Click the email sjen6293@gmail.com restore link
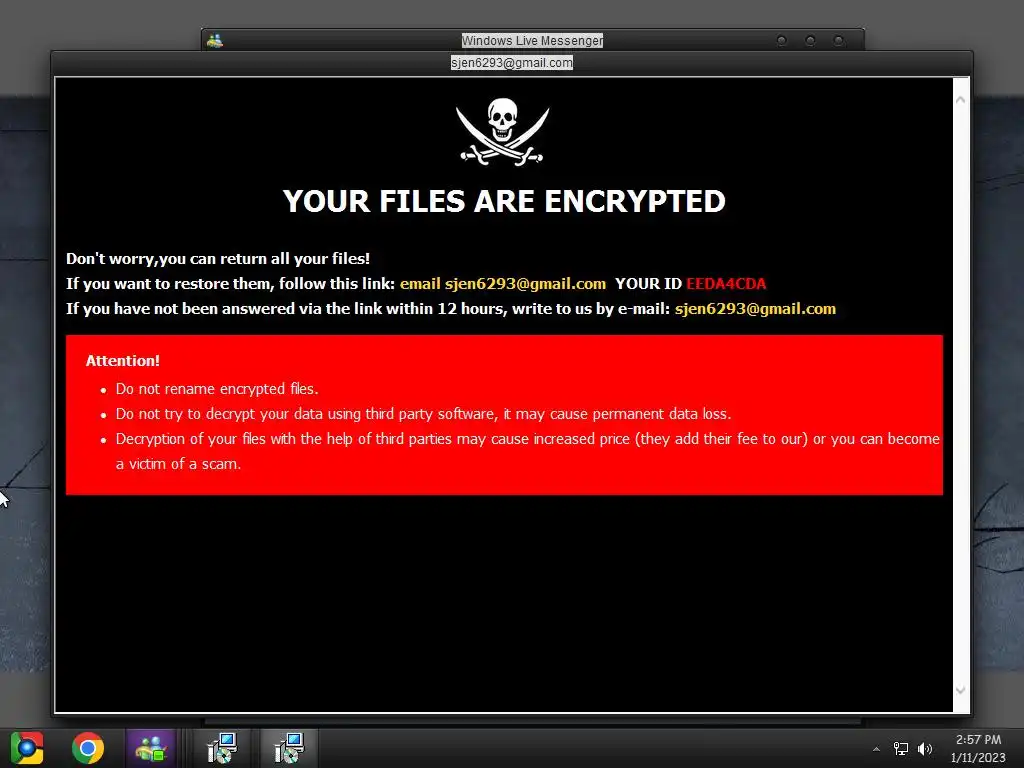Image resolution: width=1024 pixels, height=768 pixels. (503, 284)
